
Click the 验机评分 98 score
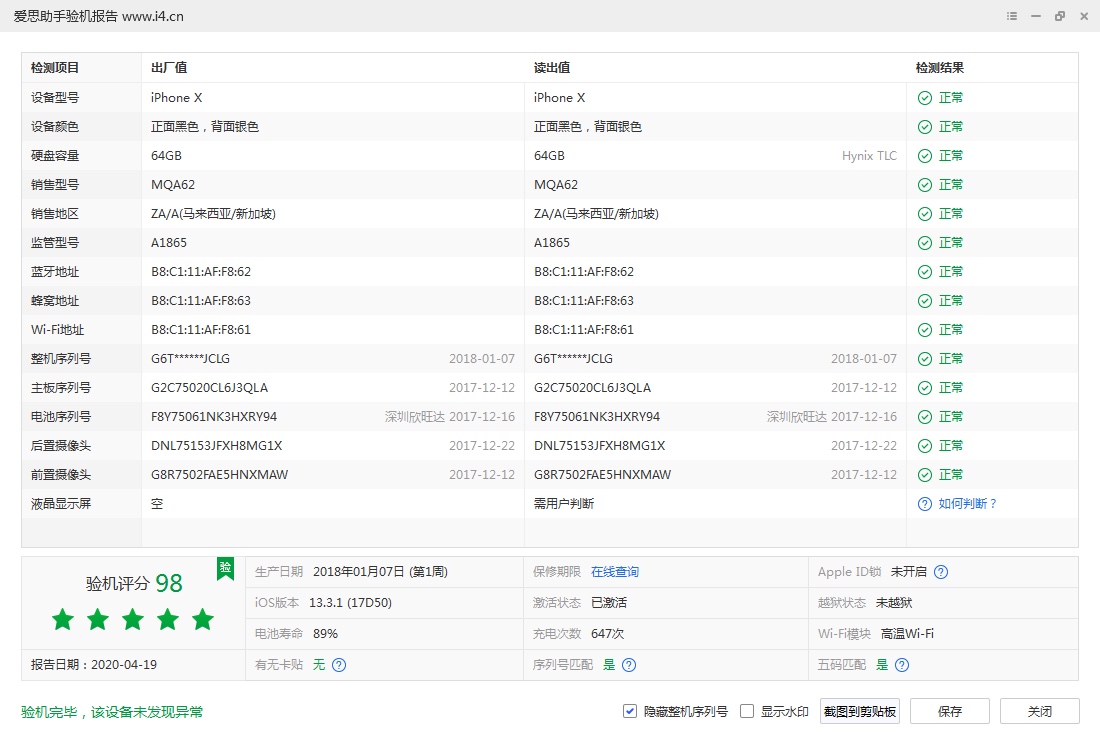point(134,583)
